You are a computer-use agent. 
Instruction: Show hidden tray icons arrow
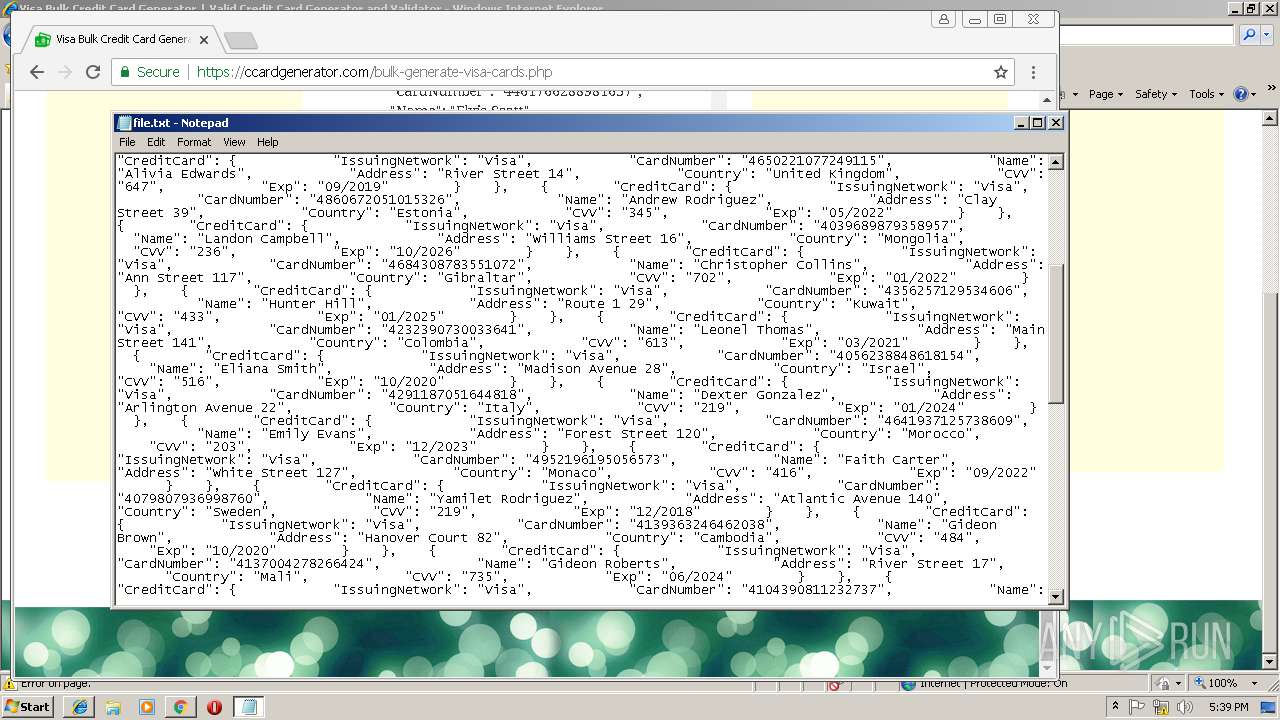1115,707
